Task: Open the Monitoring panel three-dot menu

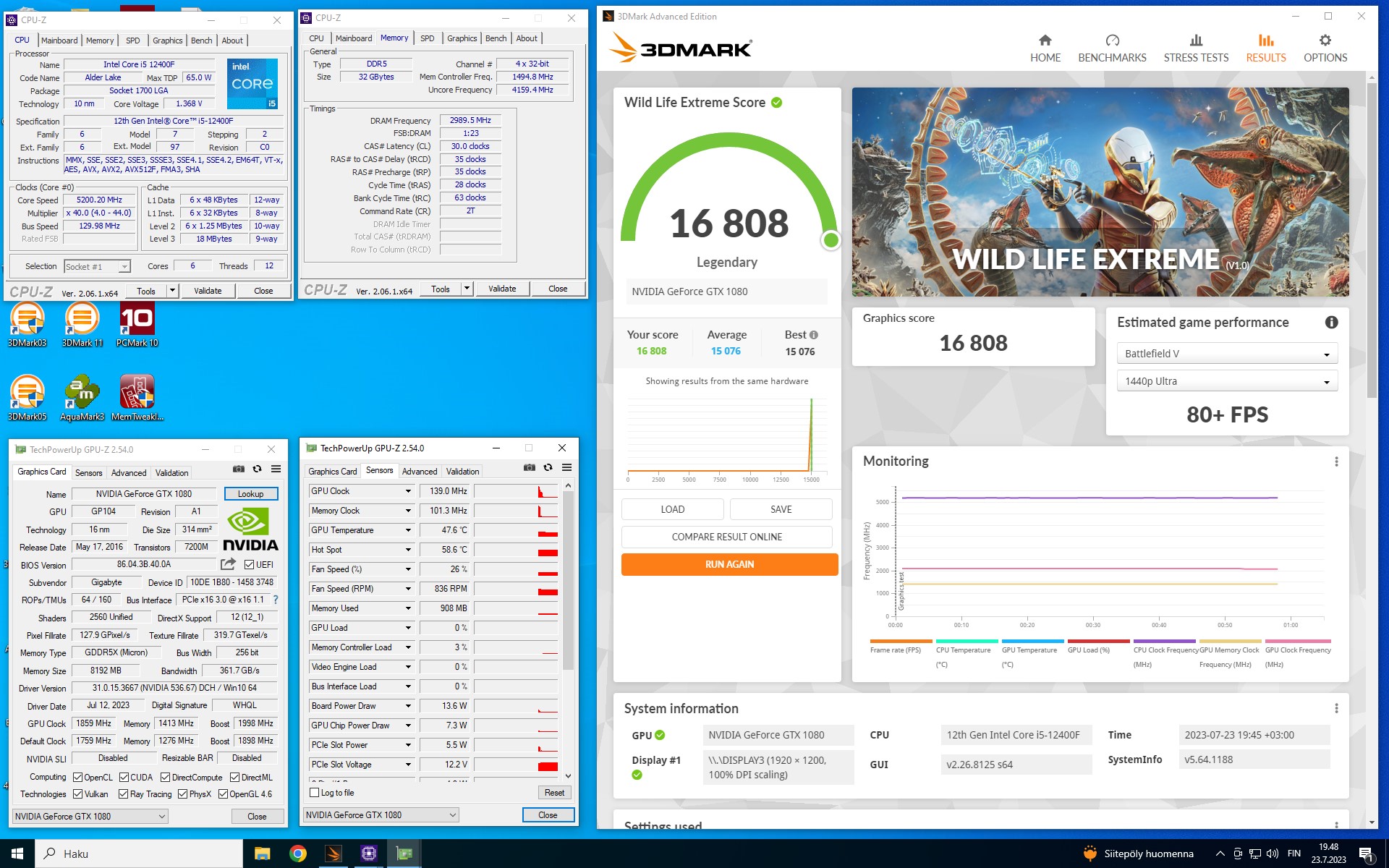Action: 1336,461
